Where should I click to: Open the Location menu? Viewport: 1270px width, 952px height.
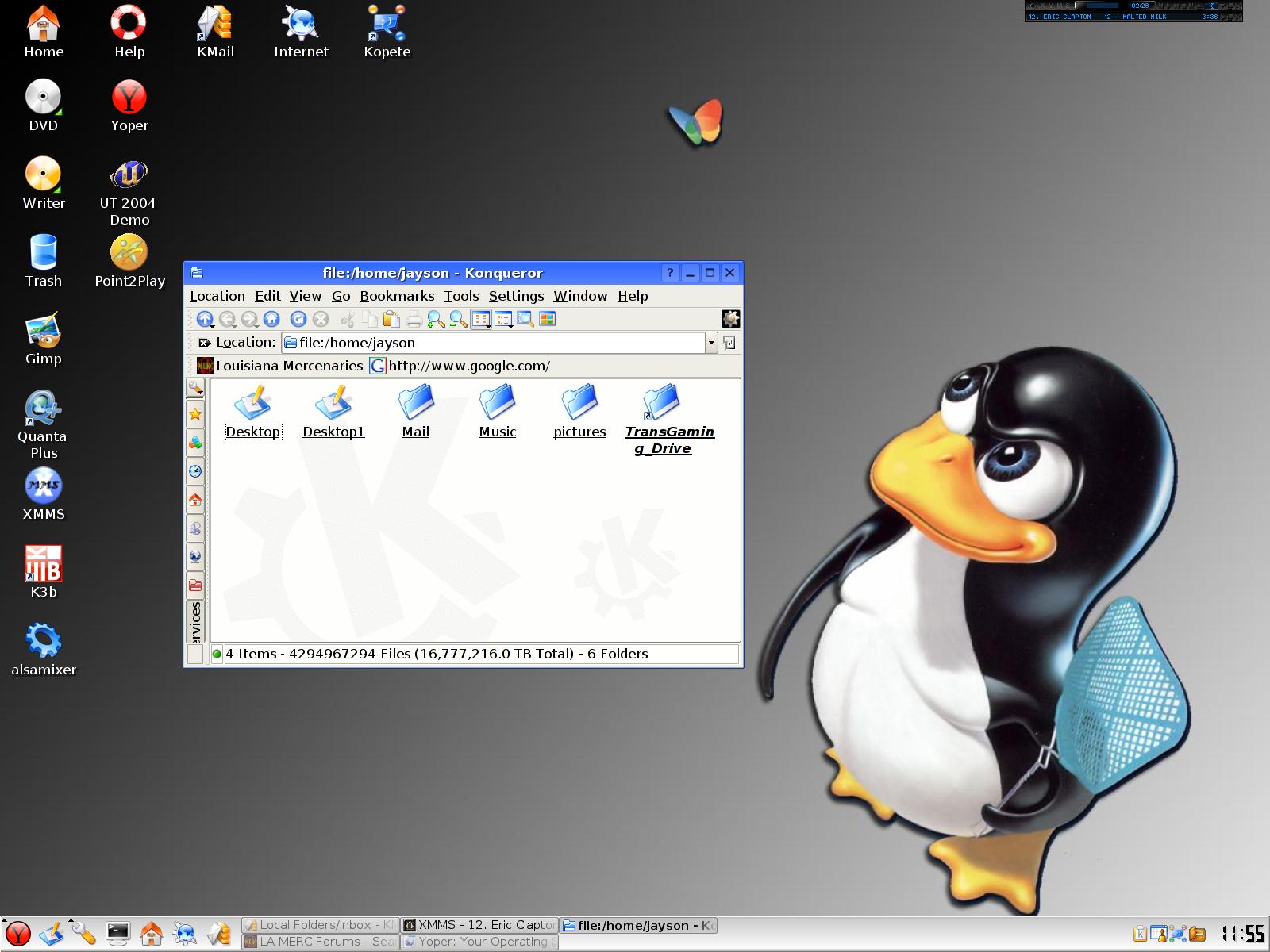(x=217, y=296)
